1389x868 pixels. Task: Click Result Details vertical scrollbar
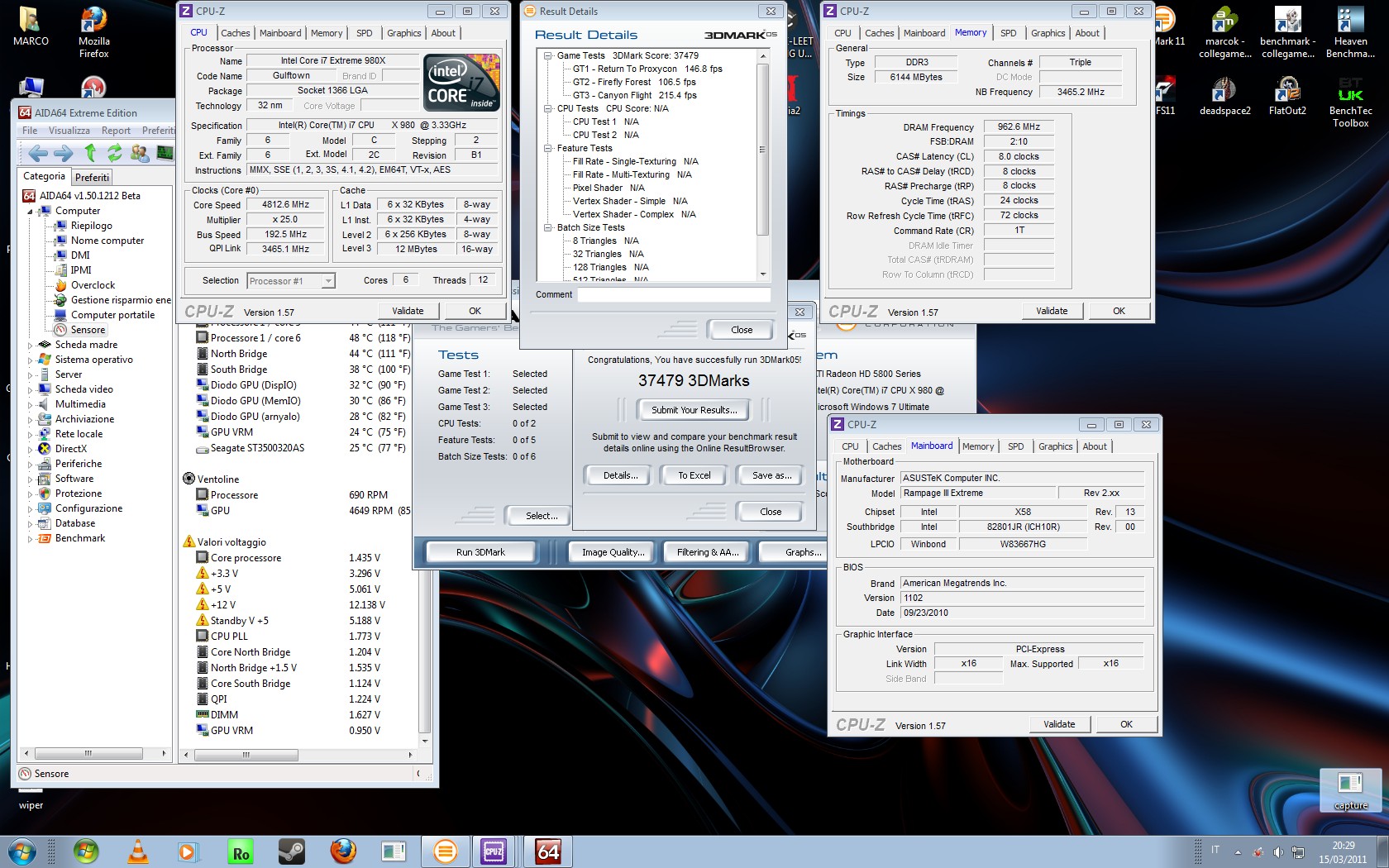click(762, 165)
